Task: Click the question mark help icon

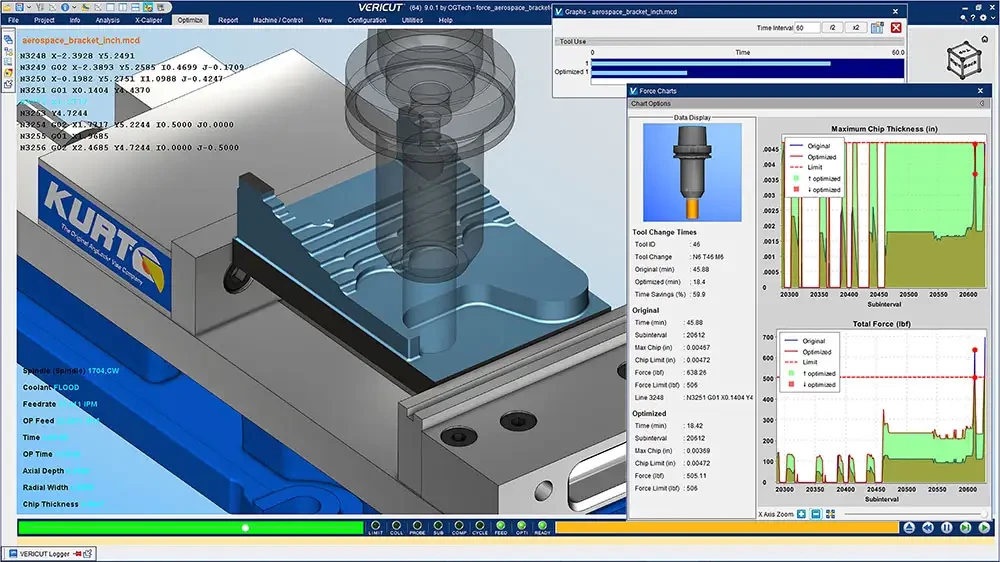Action: point(973,18)
